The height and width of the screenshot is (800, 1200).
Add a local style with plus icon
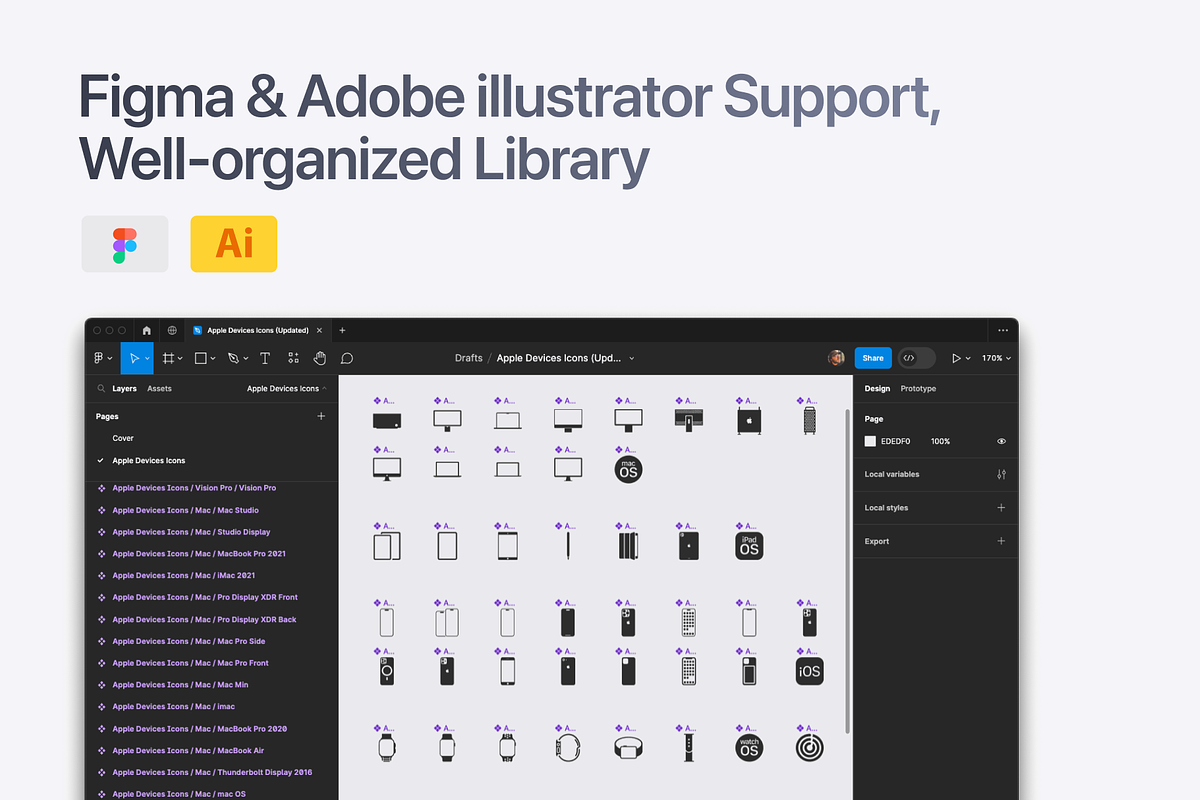(x=1001, y=508)
